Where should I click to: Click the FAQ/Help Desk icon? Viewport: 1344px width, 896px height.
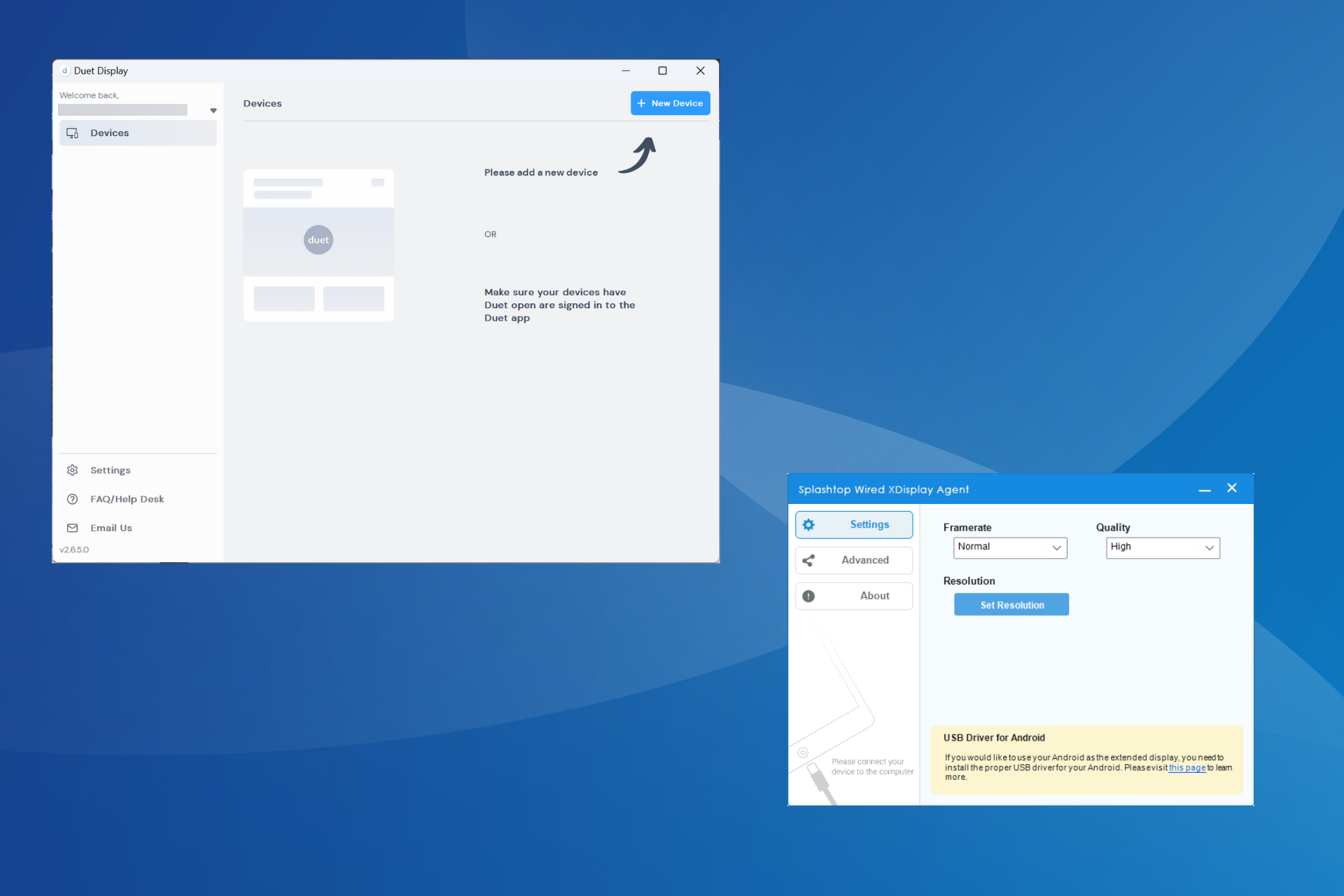[74, 497]
